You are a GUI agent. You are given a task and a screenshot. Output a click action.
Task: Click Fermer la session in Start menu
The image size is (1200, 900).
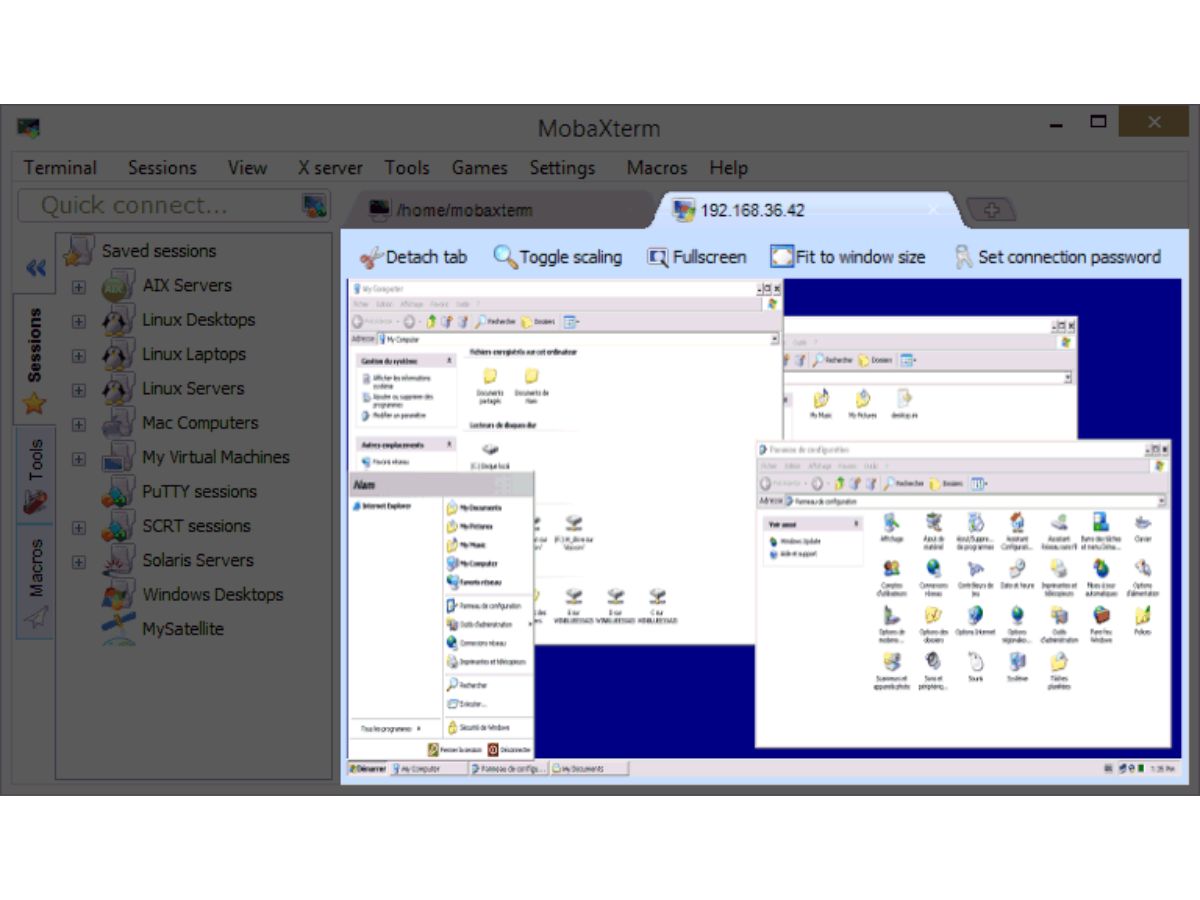[x=455, y=749]
